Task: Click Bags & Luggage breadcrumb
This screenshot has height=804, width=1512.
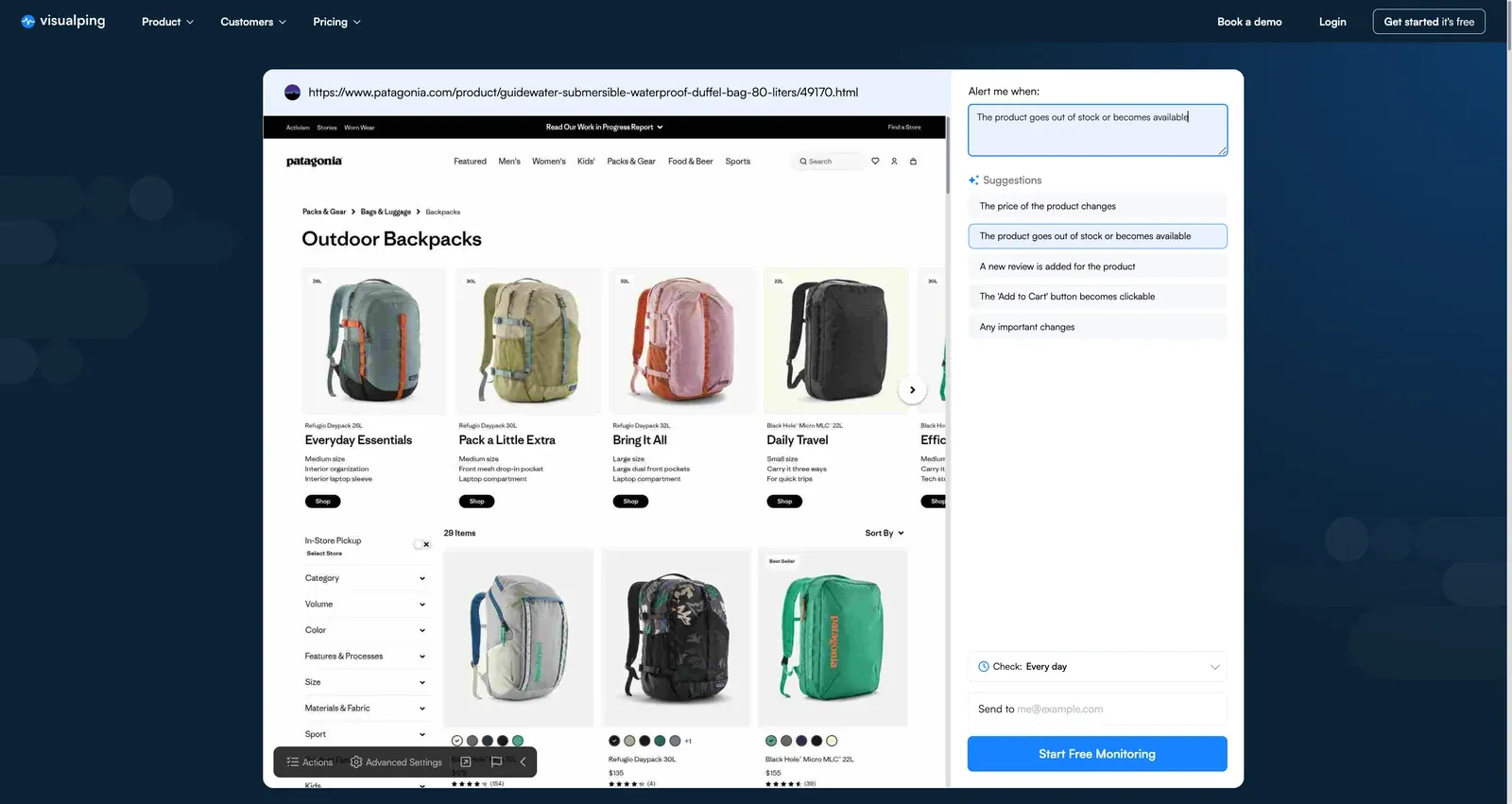Action: click(386, 213)
